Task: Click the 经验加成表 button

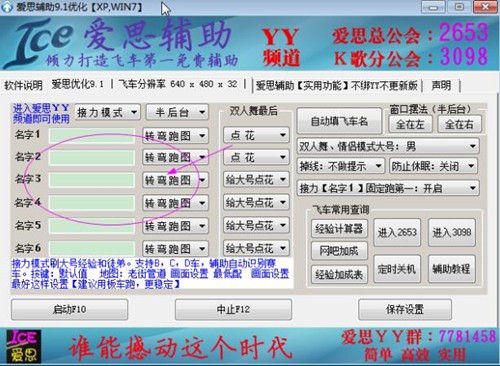Action: click(x=339, y=274)
